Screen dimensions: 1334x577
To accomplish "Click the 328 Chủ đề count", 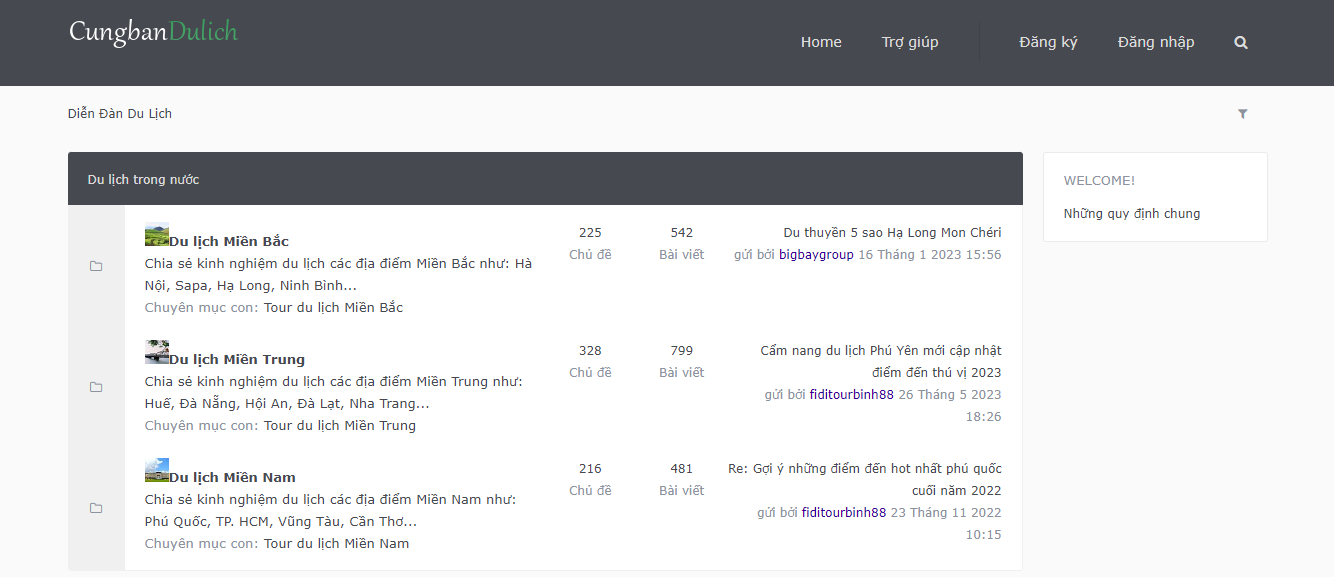I will pyautogui.click(x=590, y=362).
